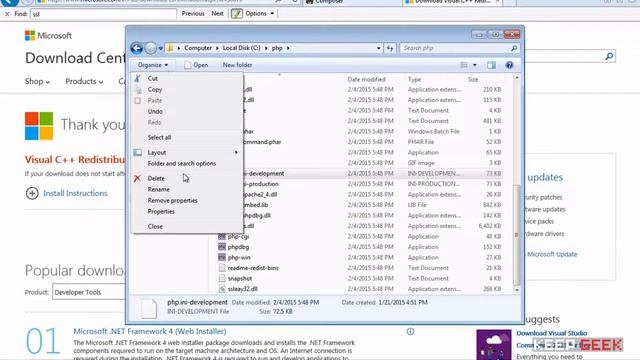
Task: Click the browser search magnifier on Microsoft page
Action: tap(609, 56)
